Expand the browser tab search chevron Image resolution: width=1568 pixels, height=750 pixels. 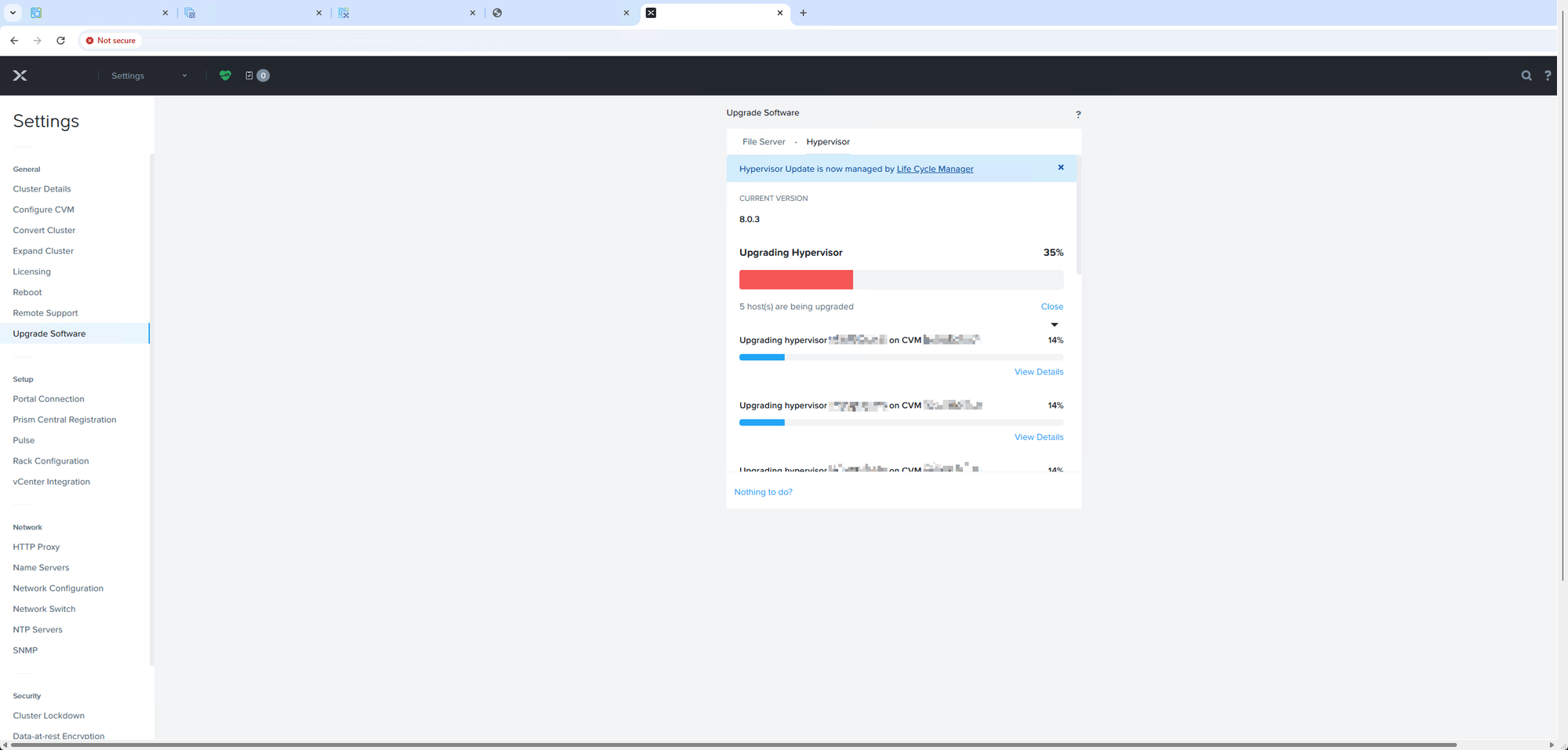[13, 13]
